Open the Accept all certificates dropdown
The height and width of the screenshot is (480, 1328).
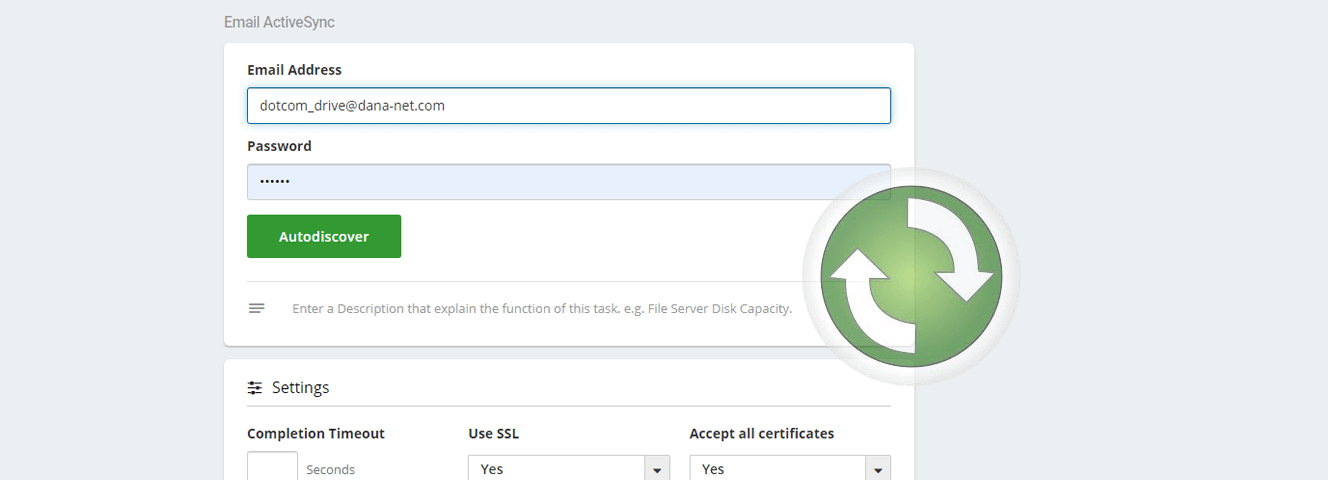(790, 468)
